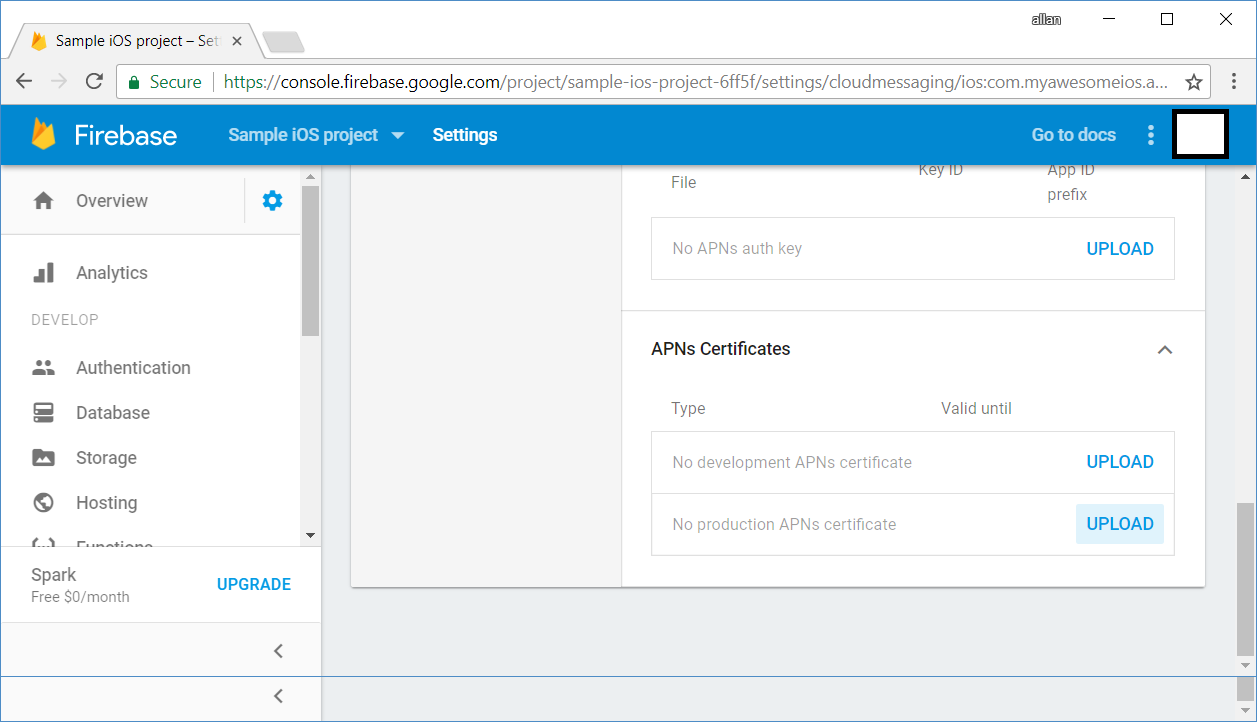The height and width of the screenshot is (722, 1257).
Task: Reload the page with refresh icon
Action: point(94,82)
